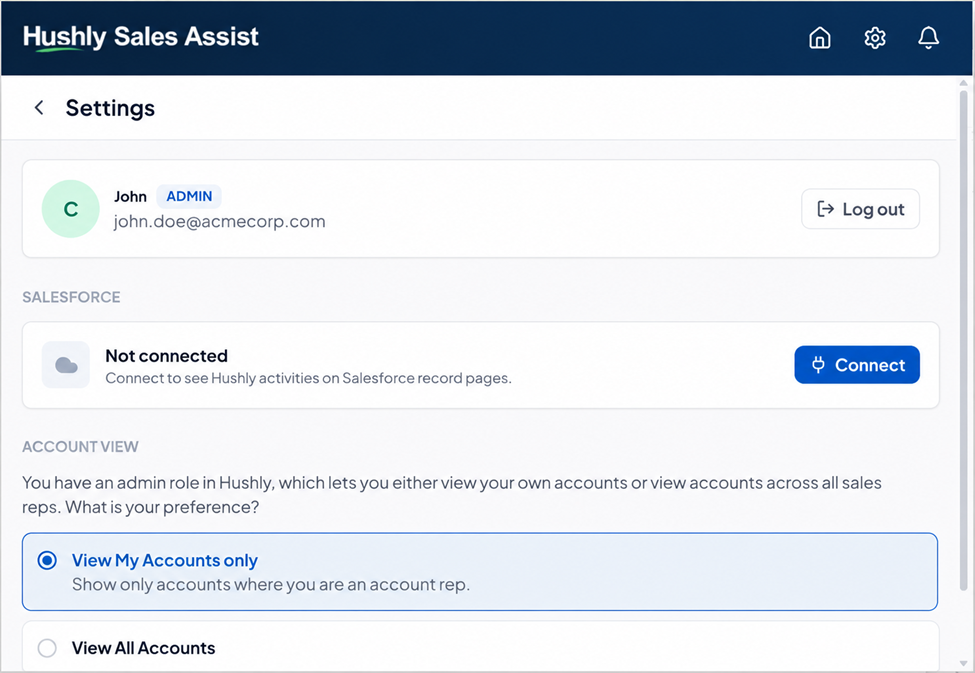Viewport: 975px width, 673px height.
Task: Click the ADMIN role badge
Action: pos(189,196)
